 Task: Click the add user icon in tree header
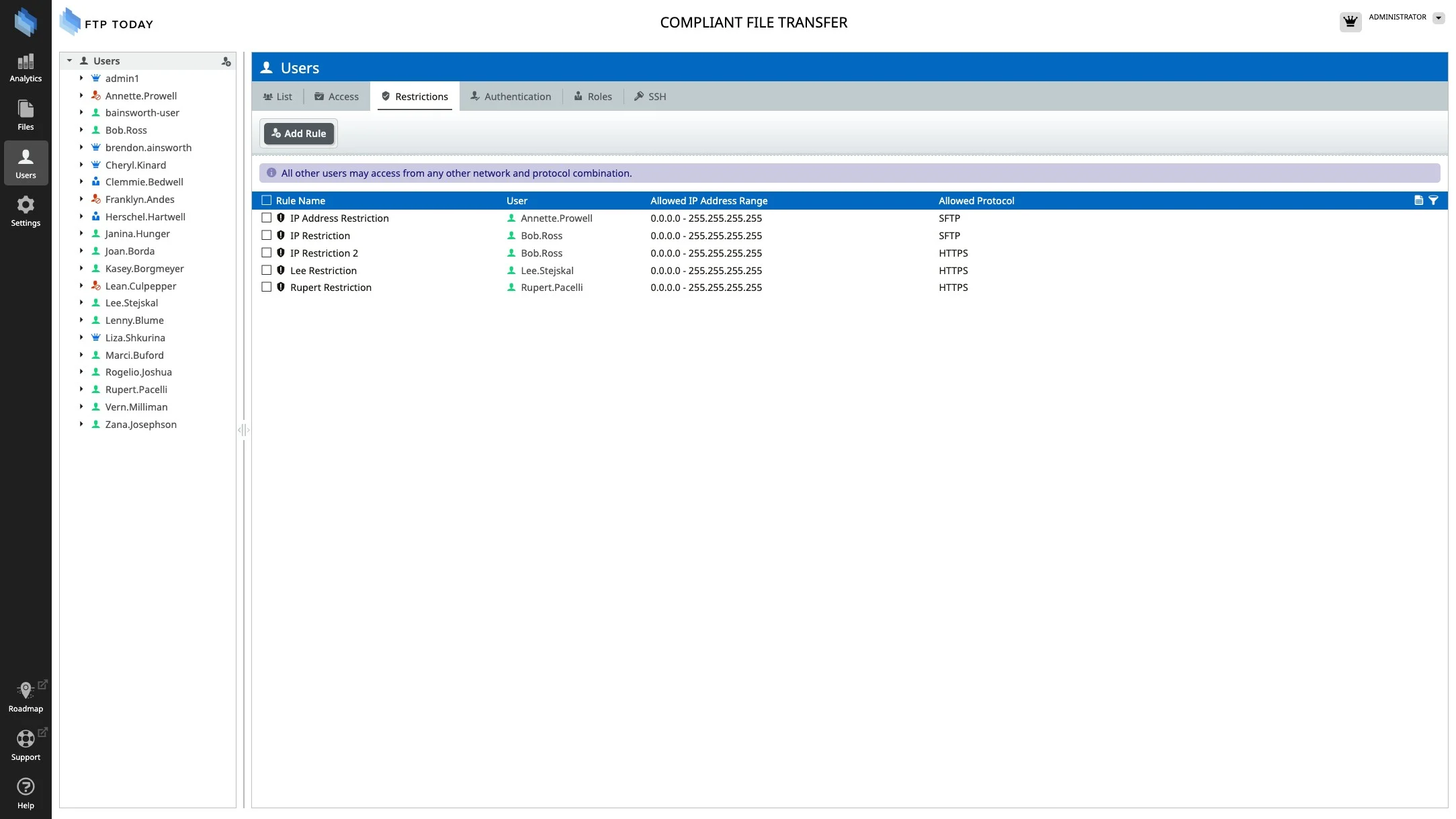click(x=226, y=62)
